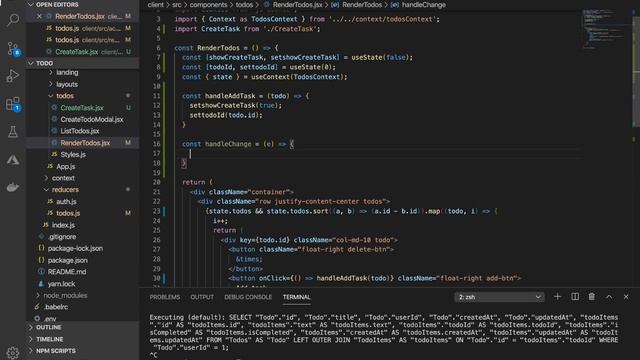Switch to the DEBUG CONSOLE tab
Viewport: 640px width, 360px height.
[248, 297]
